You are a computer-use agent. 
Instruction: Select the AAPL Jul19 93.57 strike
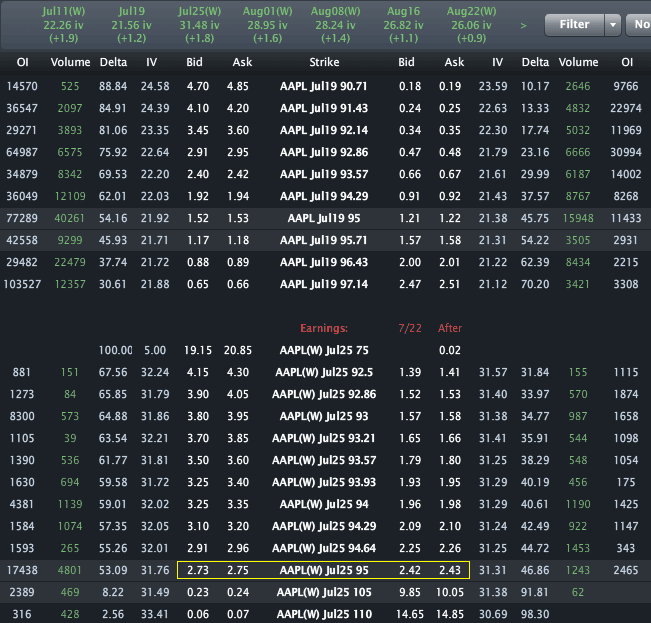point(323,174)
